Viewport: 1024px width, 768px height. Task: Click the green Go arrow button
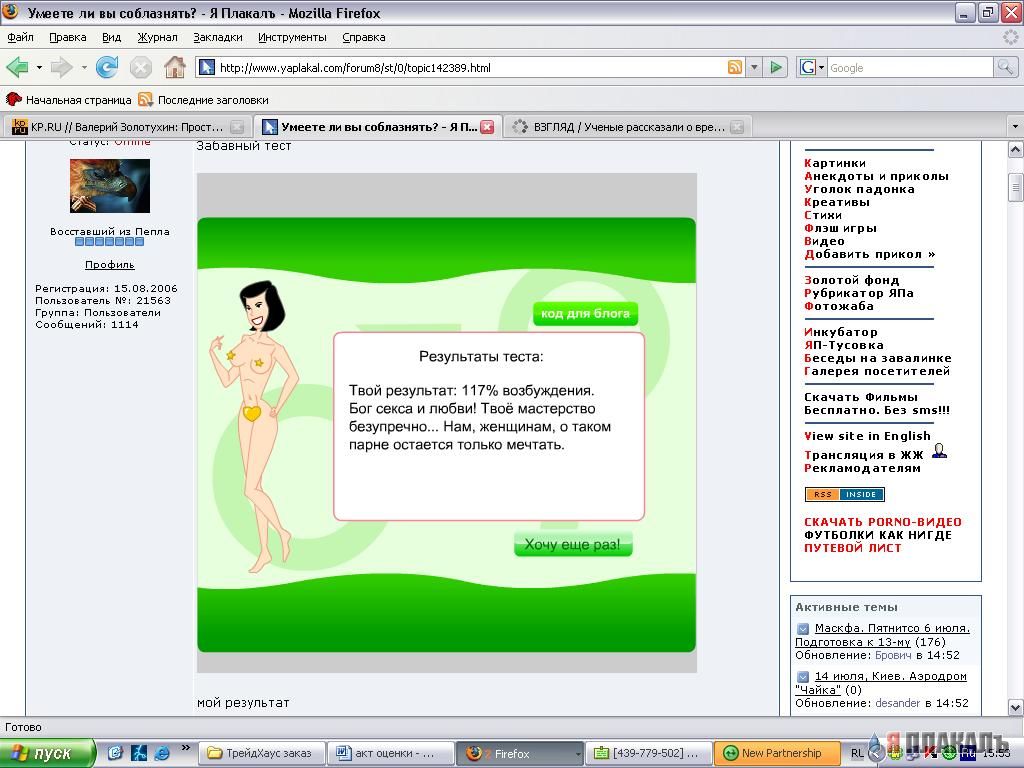[776, 67]
